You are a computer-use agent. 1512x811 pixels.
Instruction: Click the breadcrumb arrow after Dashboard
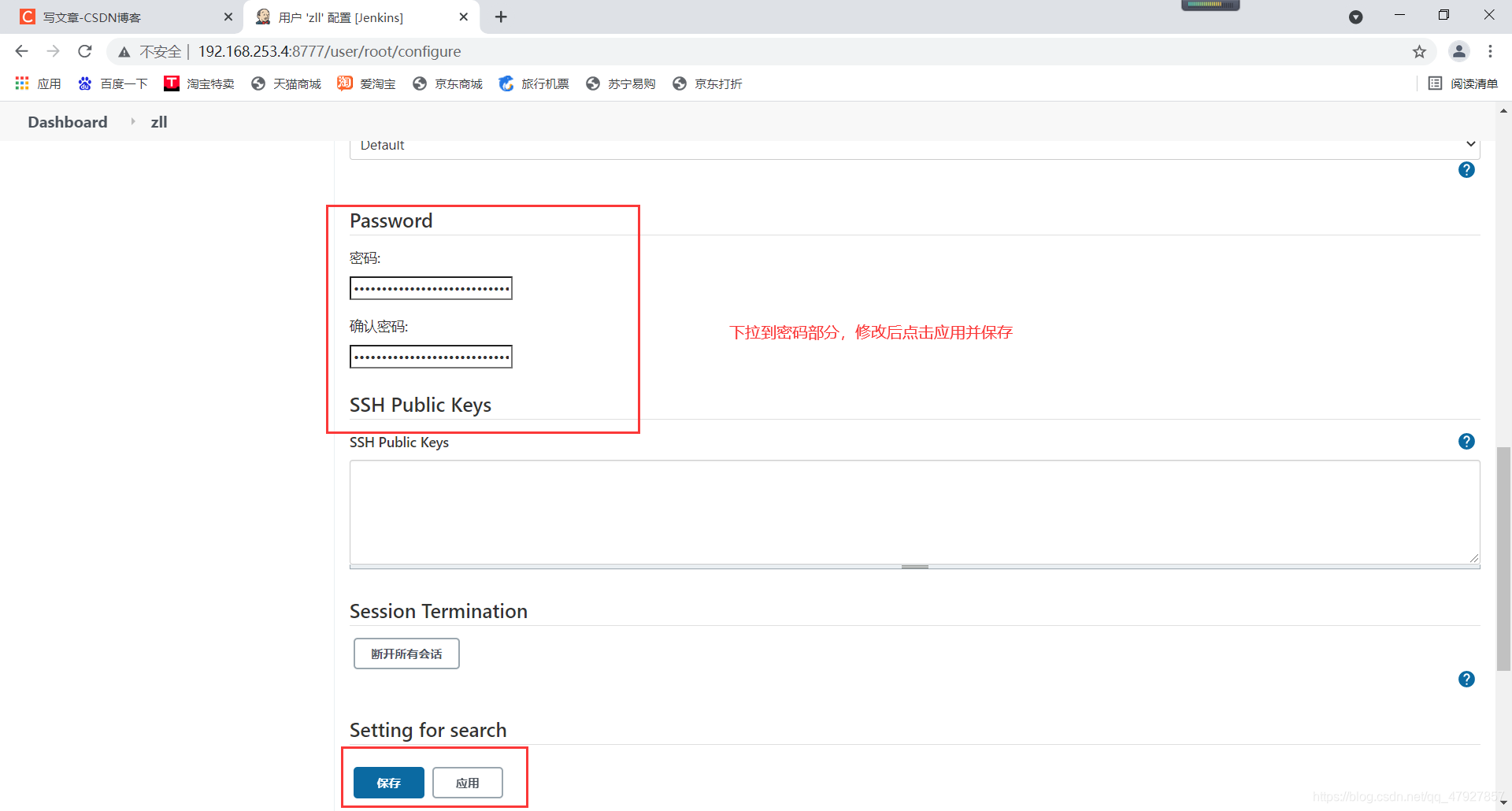tap(132, 121)
